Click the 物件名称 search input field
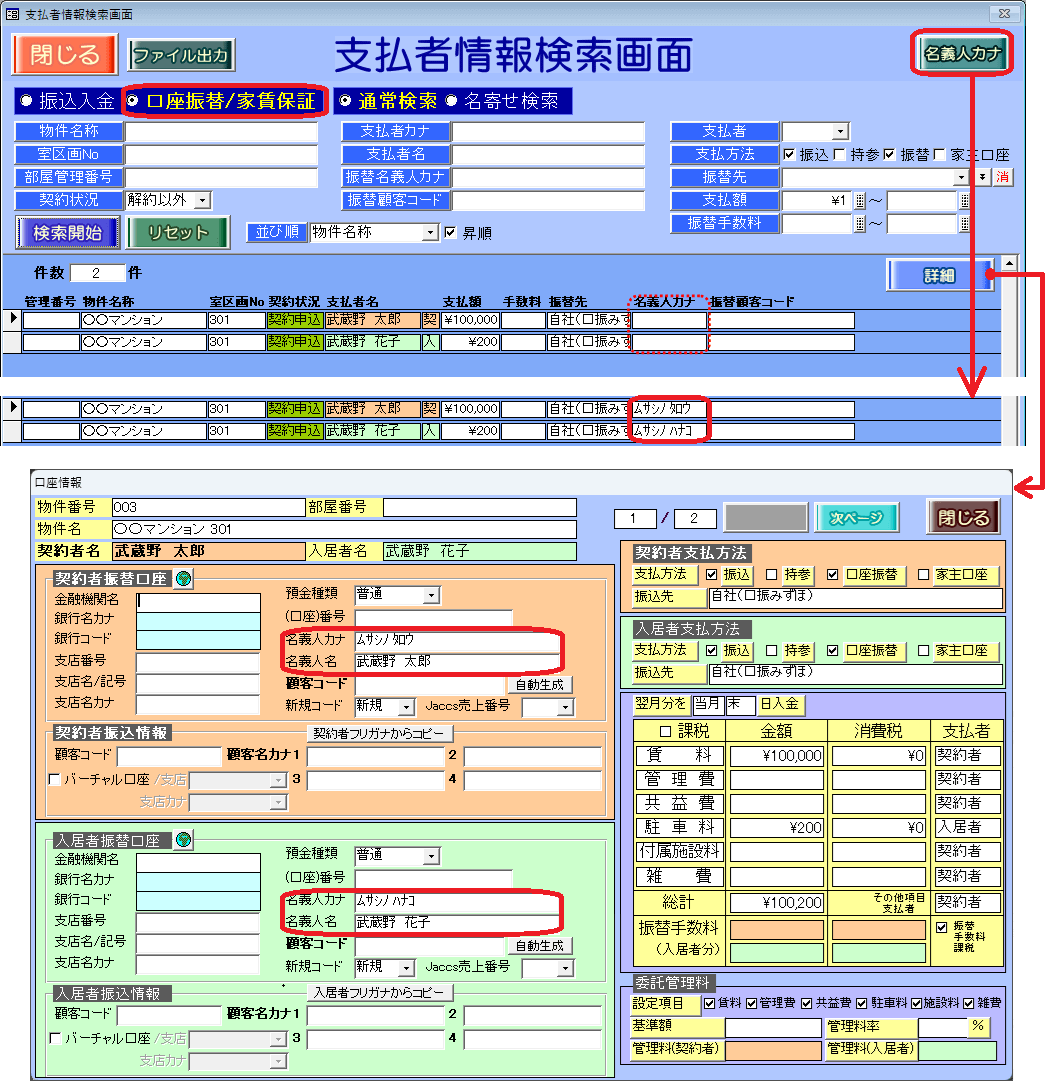 click(220, 132)
